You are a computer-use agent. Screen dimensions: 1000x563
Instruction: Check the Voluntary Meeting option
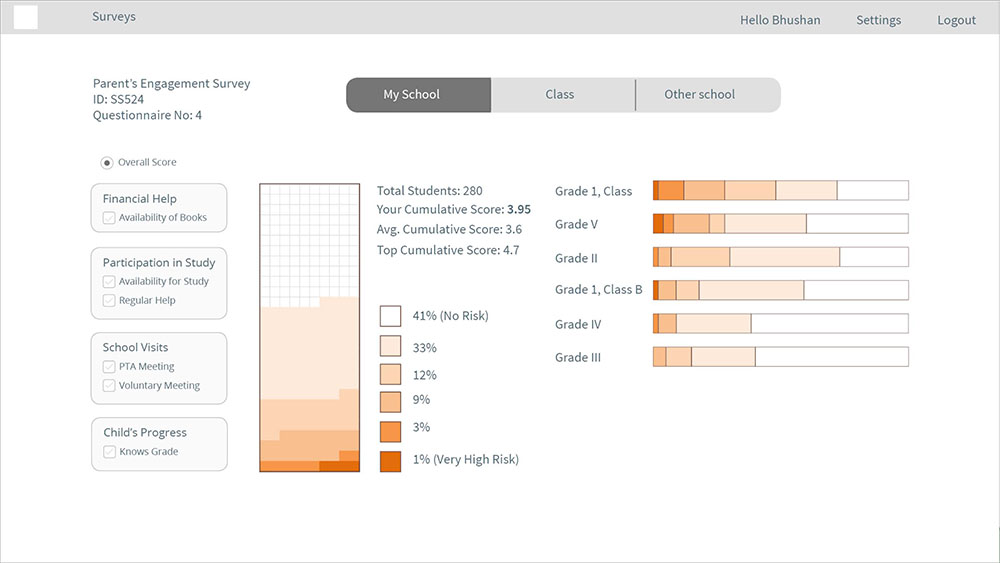coord(109,386)
